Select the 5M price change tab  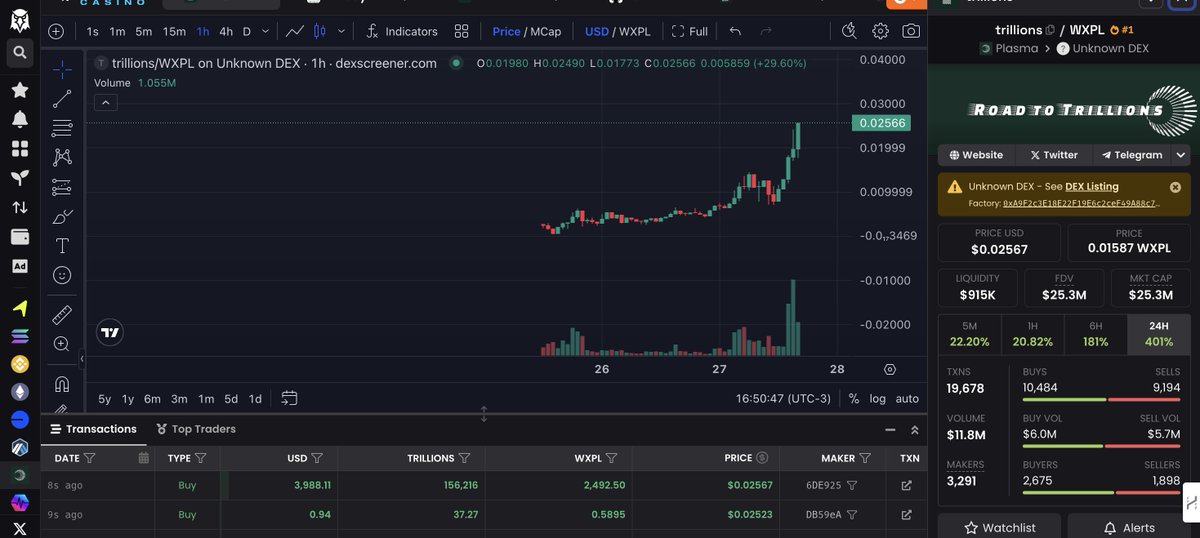coord(970,334)
